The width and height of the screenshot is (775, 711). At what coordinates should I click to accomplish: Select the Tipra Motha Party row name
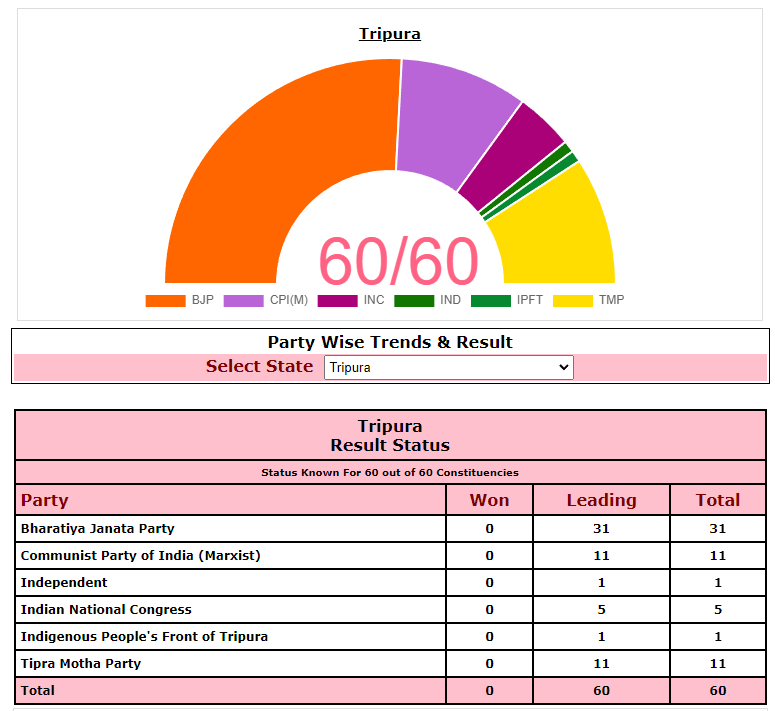pyautogui.click(x=81, y=663)
